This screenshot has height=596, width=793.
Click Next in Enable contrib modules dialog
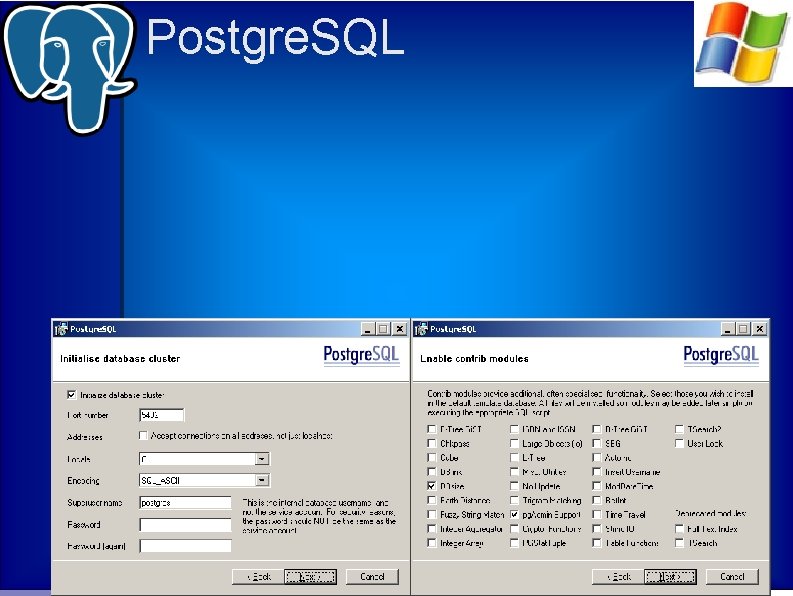670,577
